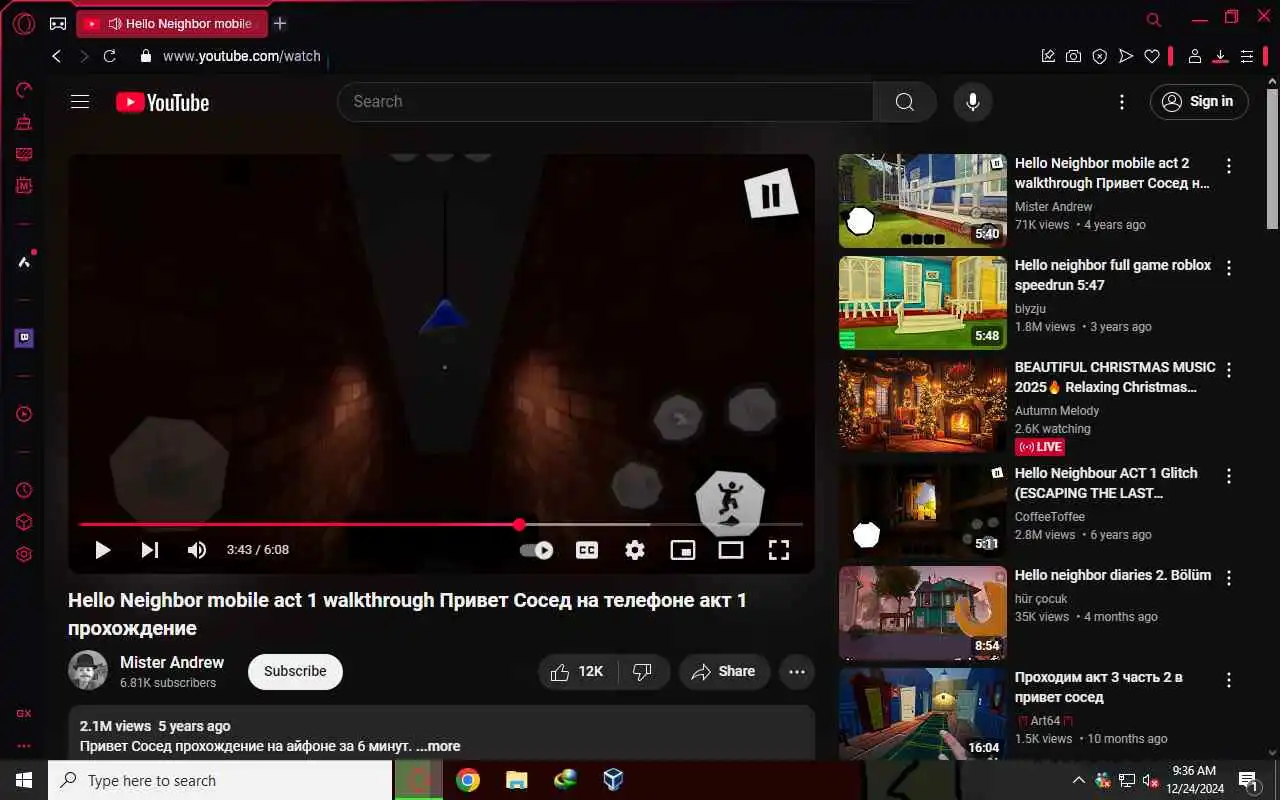Take a snapshot with camera icon

pyautogui.click(x=1073, y=56)
